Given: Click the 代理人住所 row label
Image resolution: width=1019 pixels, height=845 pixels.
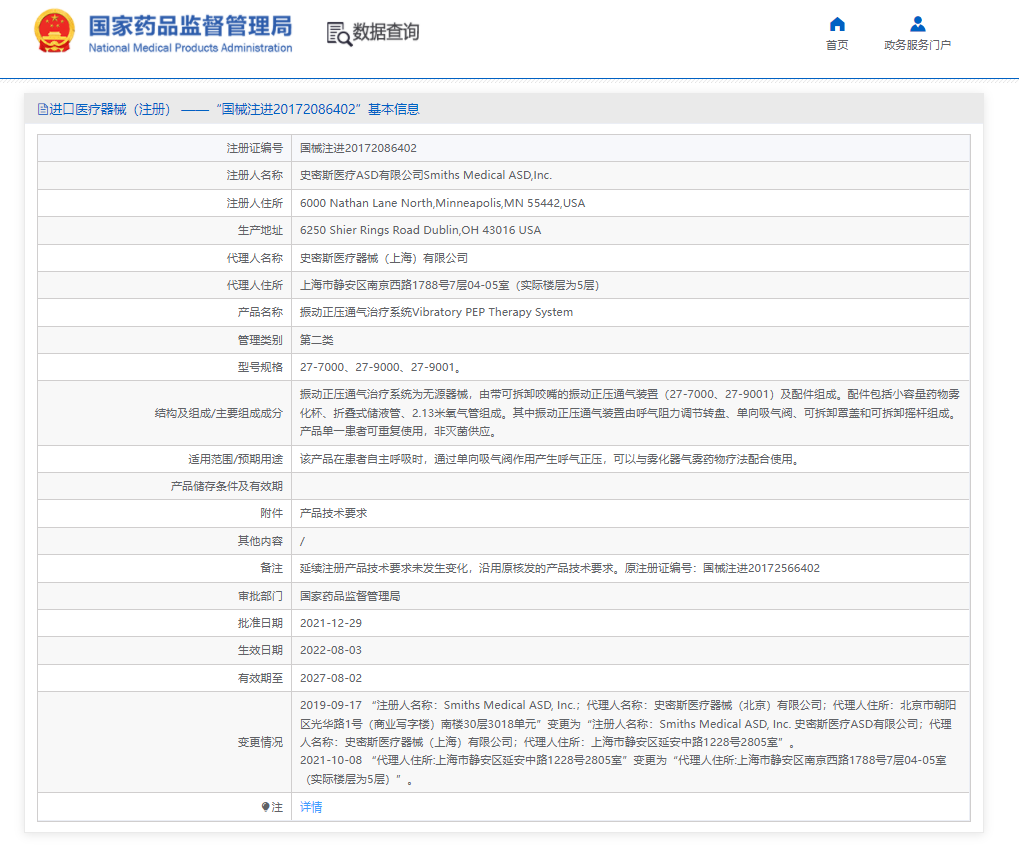Looking at the screenshot, I should (x=255, y=285).
